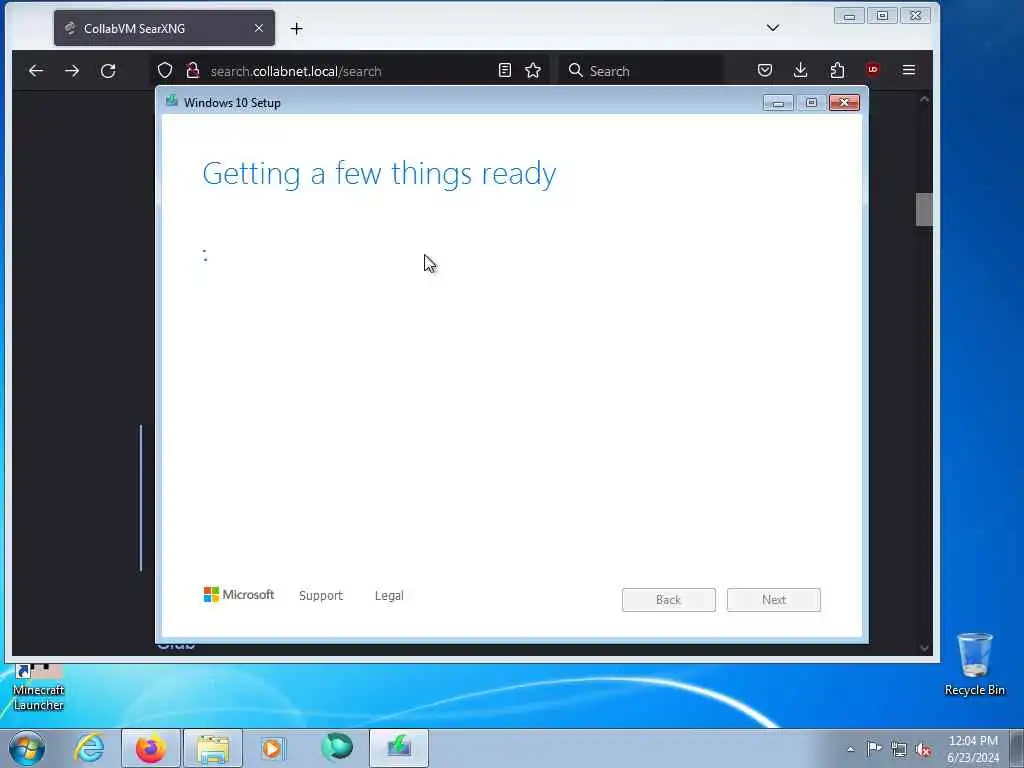Open the clock showing 12:04 PM
The width and height of the screenshot is (1024, 768).
click(973, 749)
